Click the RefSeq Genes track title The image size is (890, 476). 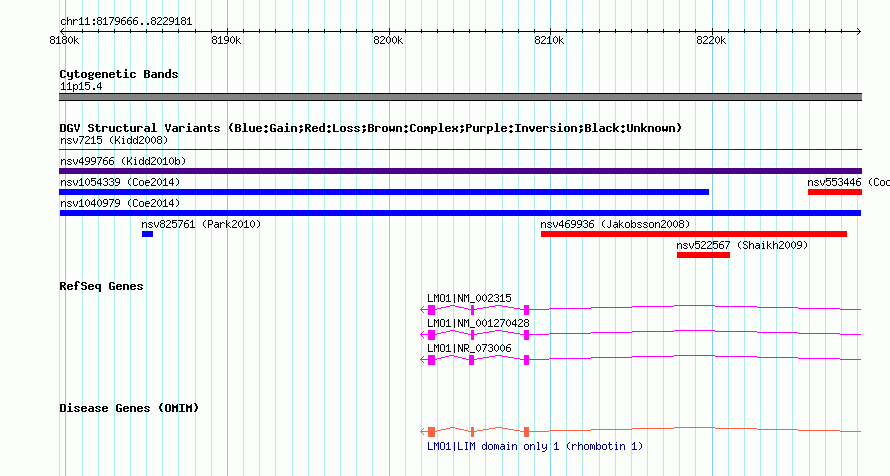click(101, 286)
